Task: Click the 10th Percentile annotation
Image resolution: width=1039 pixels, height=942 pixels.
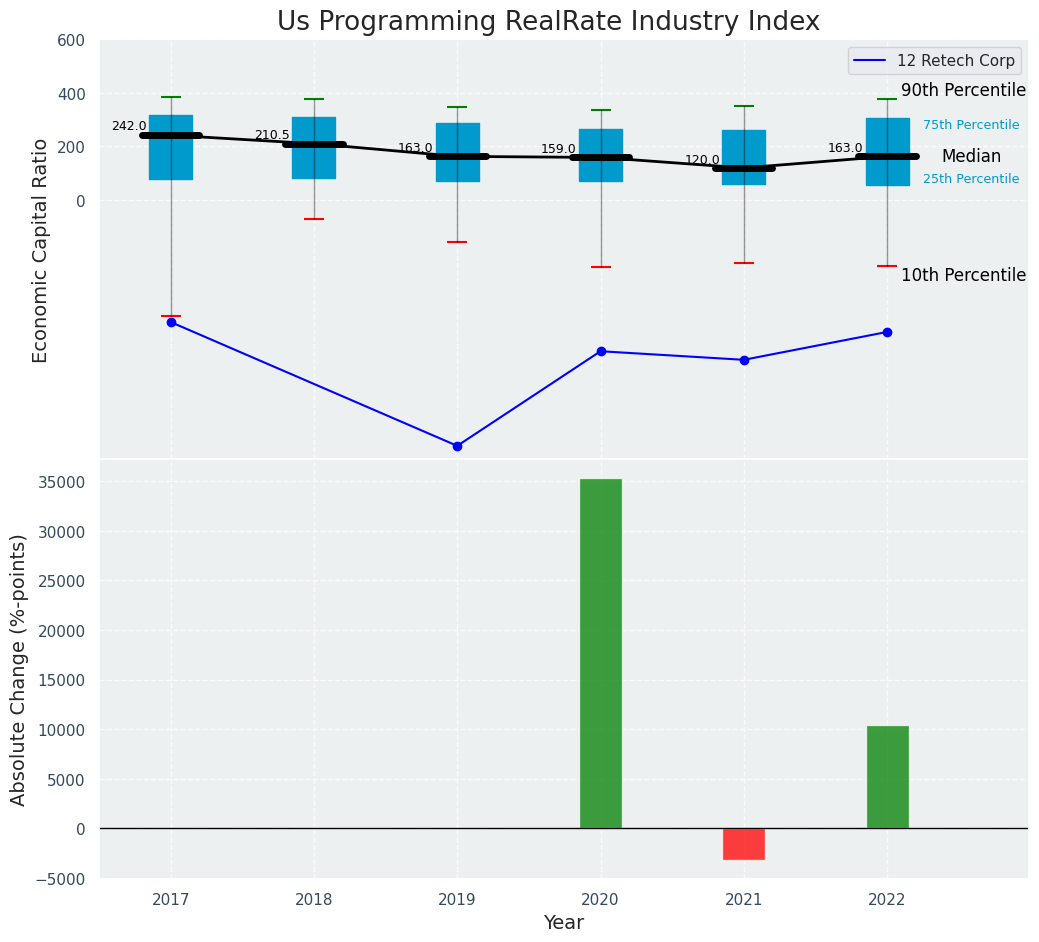Action: coord(963,276)
